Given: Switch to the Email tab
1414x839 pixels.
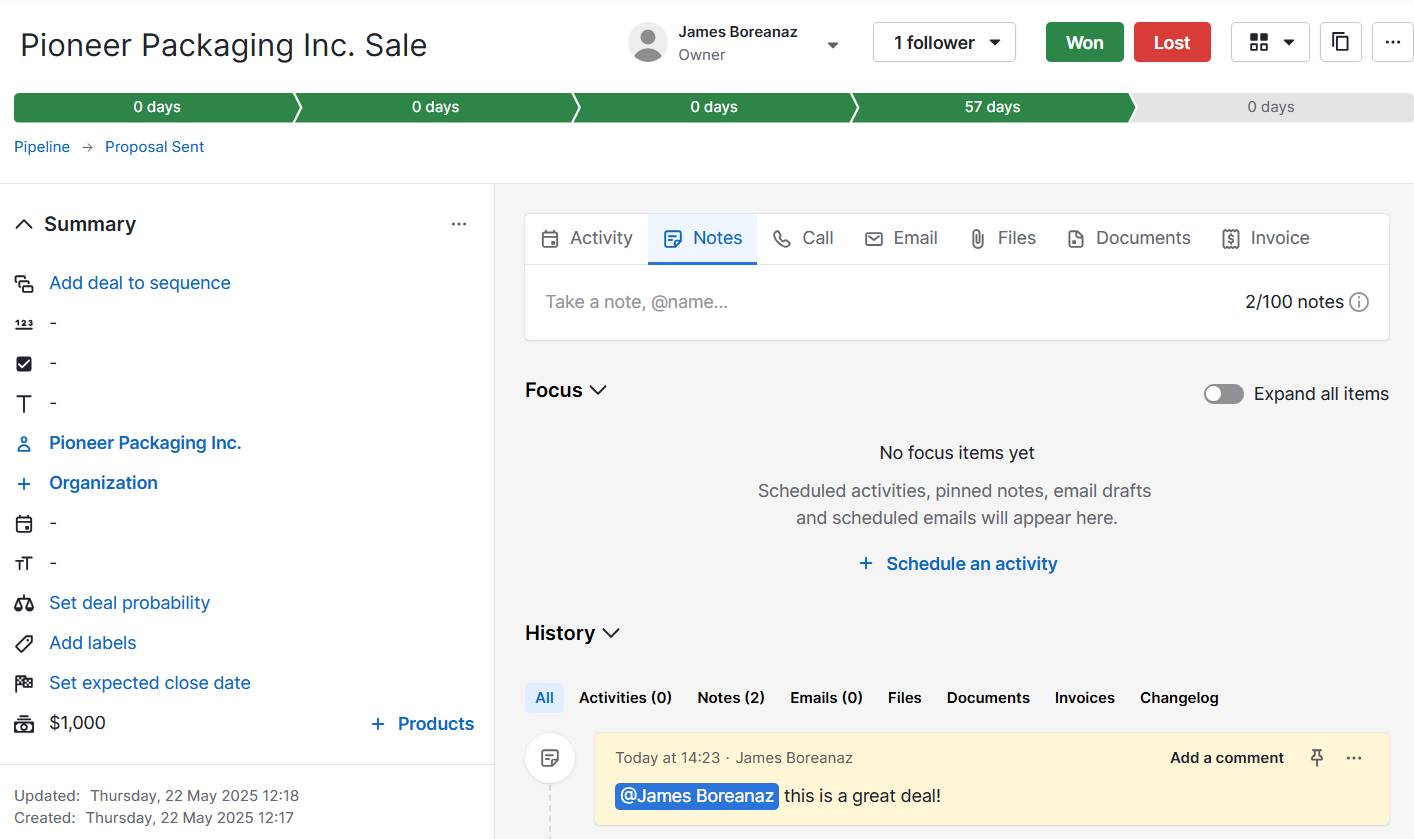Looking at the screenshot, I should [901, 238].
